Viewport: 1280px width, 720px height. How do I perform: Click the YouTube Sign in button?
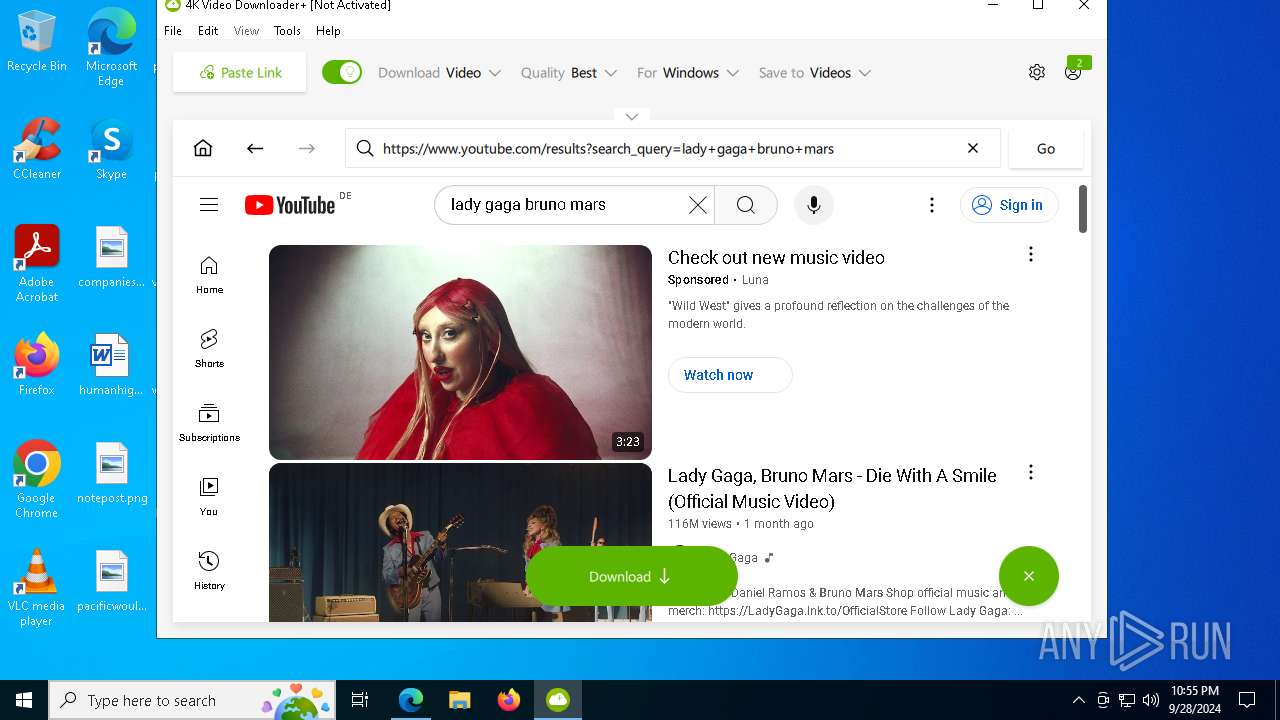1009,205
